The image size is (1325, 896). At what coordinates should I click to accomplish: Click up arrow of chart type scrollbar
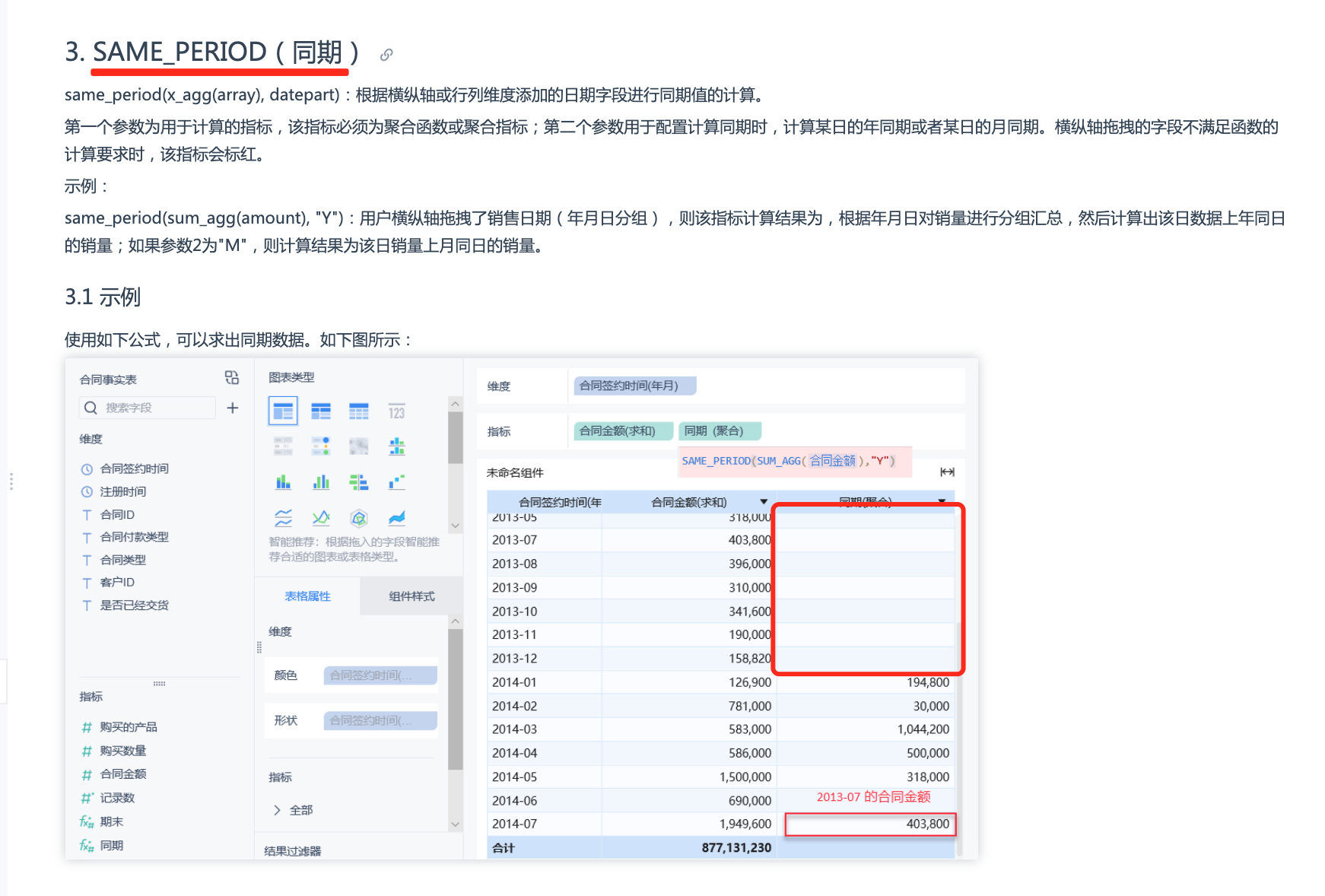455,404
